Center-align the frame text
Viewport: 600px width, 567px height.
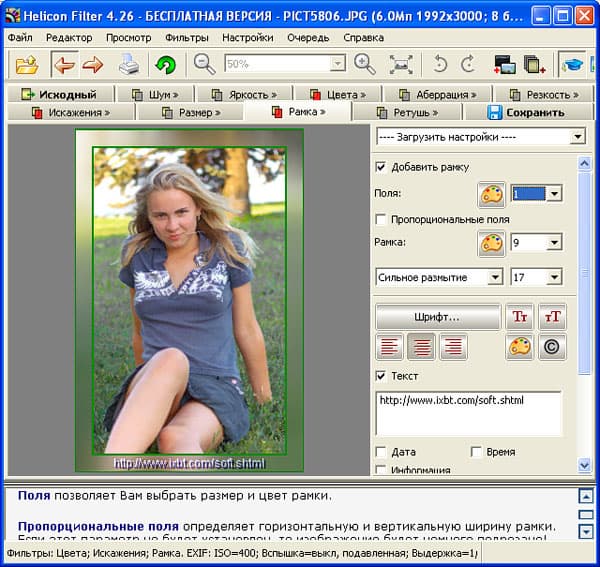[x=421, y=347]
